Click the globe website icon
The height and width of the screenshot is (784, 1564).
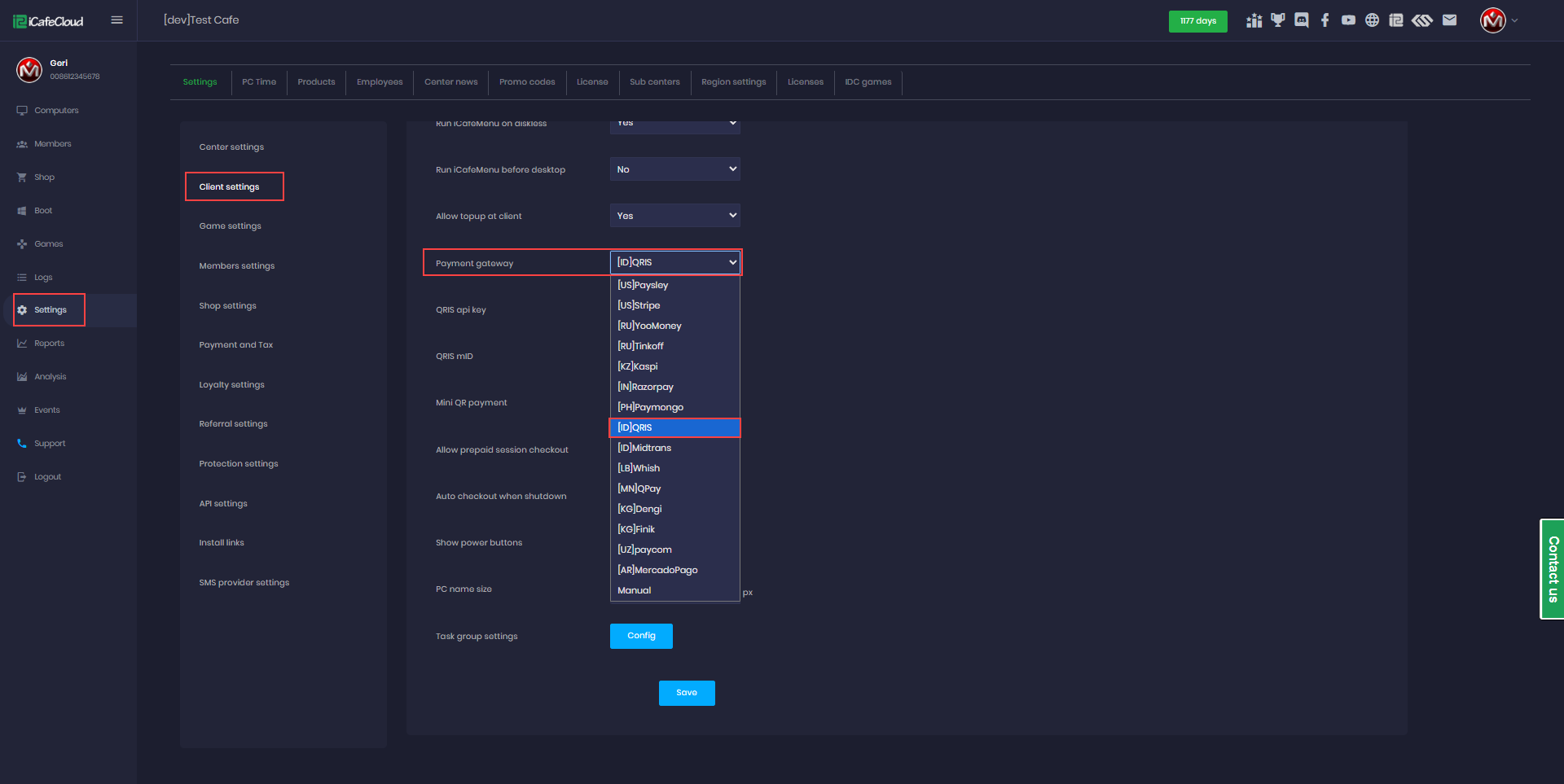tap(1373, 20)
